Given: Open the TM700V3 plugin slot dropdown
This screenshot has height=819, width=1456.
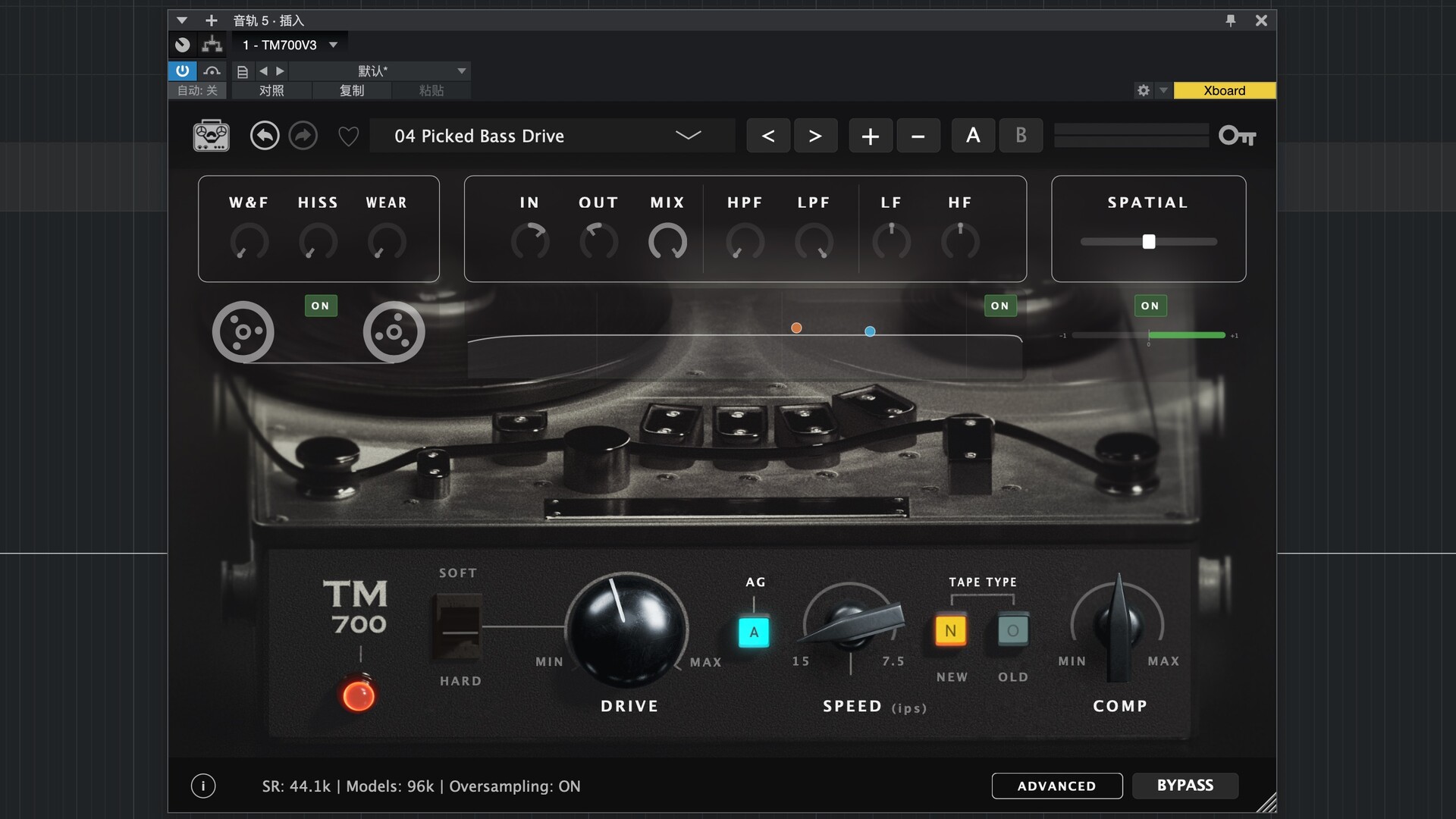Looking at the screenshot, I should click(x=333, y=45).
